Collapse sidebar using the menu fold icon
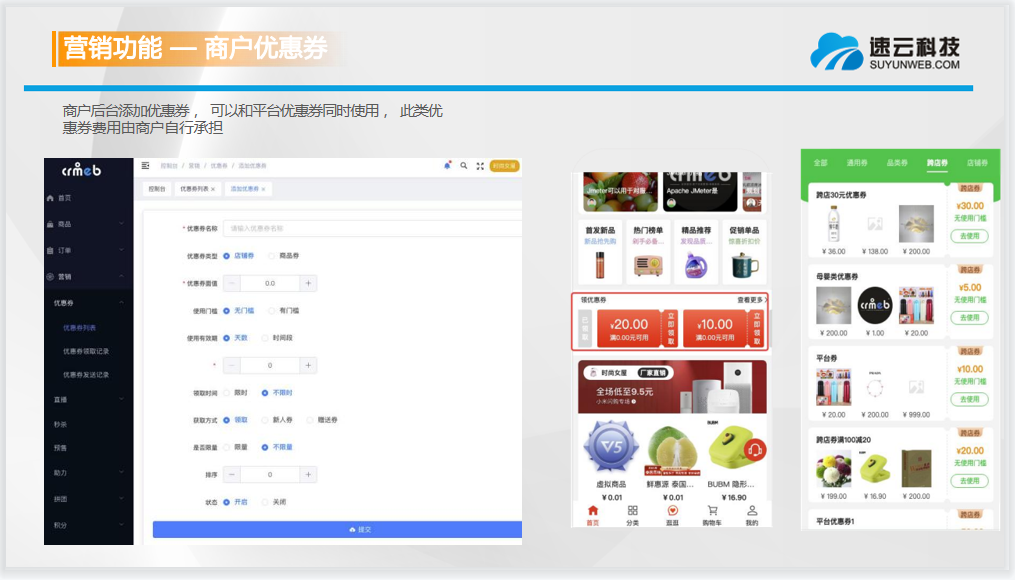 point(146,166)
